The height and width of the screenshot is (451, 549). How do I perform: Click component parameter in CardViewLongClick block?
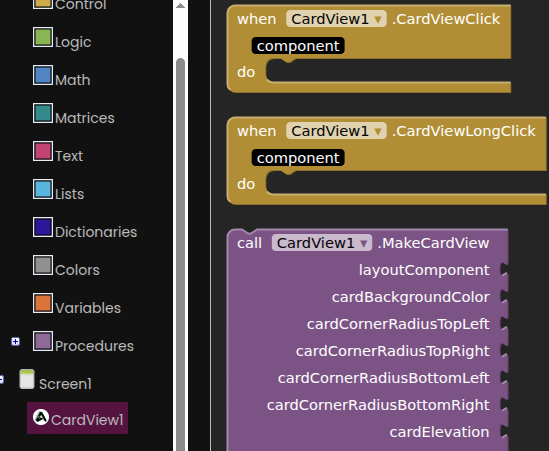tap(298, 158)
